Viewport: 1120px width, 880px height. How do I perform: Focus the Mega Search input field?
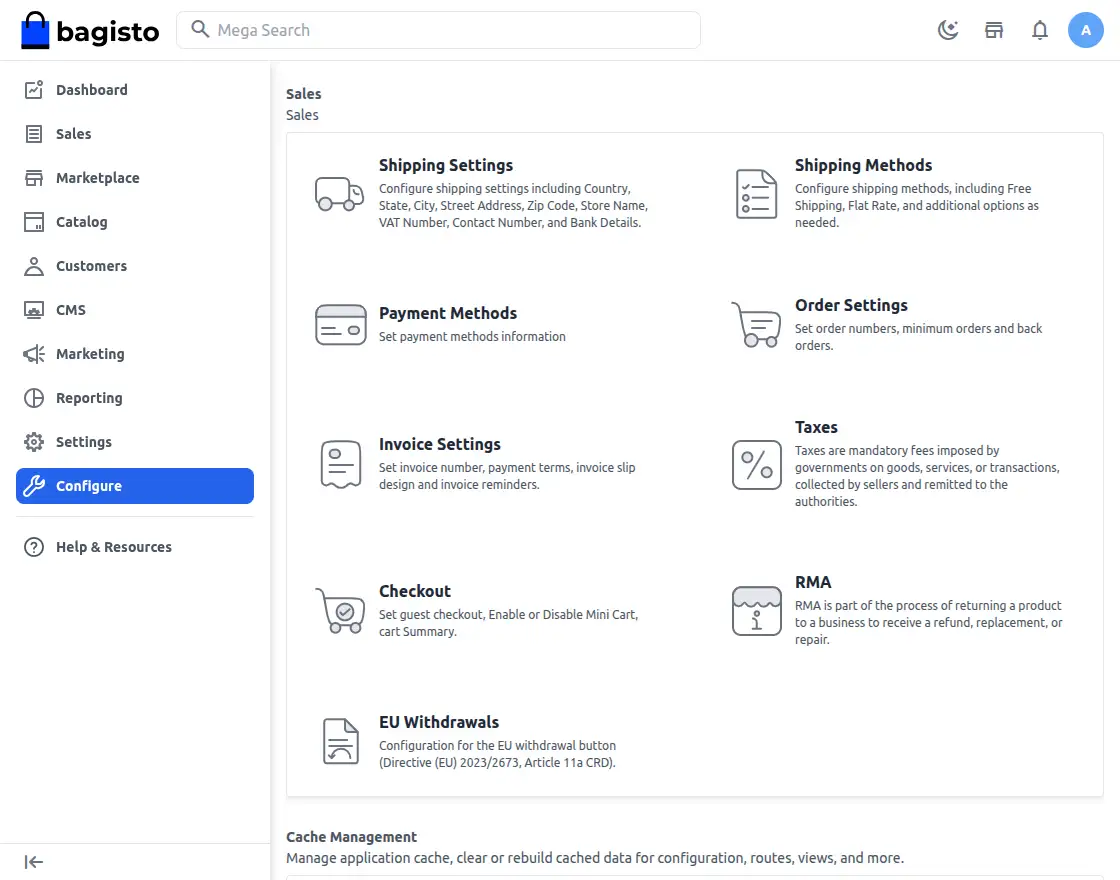(x=438, y=30)
